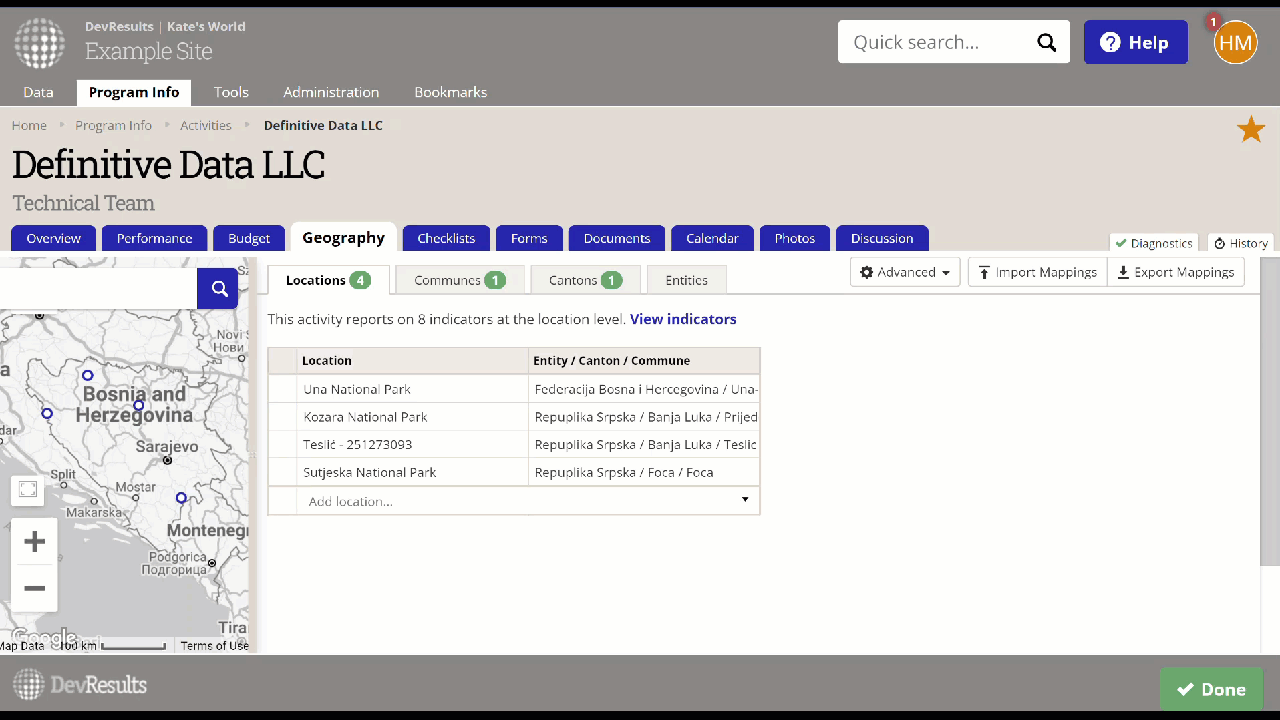The width and height of the screenshot is (1280, 720).
Task: Select the Cantons sub-tab
Action: (585, 280)
